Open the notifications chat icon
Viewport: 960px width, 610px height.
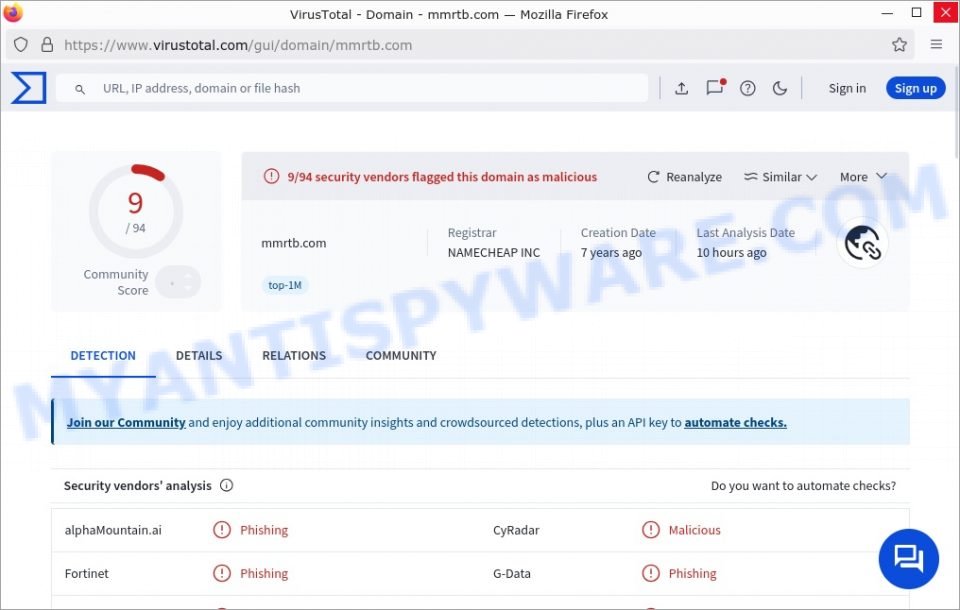714,88
